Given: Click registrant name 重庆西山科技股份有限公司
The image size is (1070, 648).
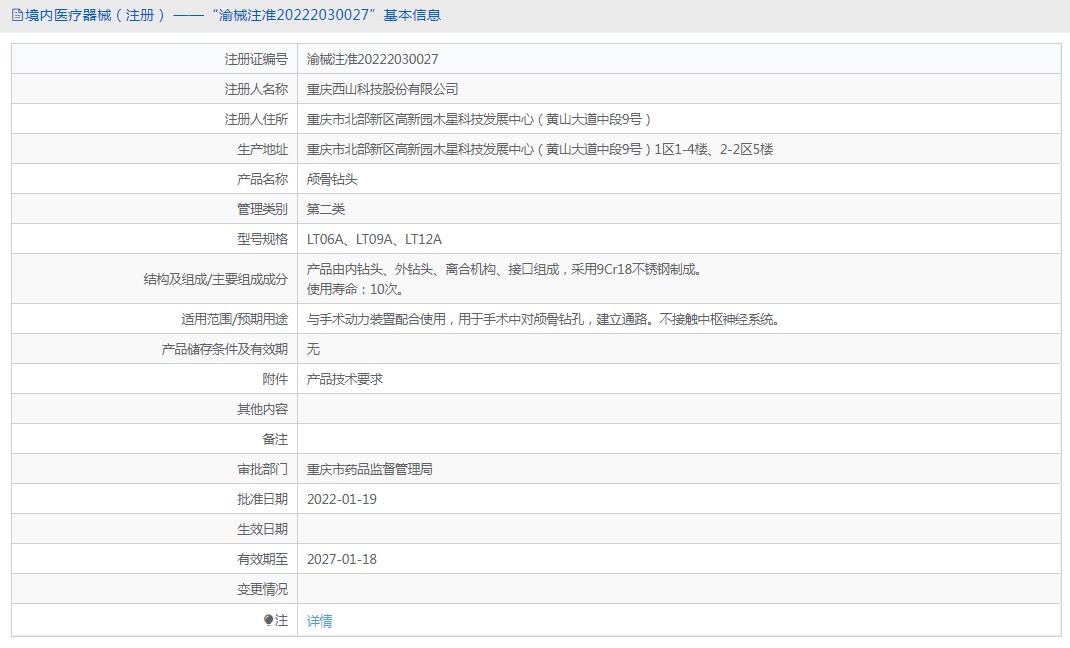Looking at the screenshot, I should (x=382, y=89).
